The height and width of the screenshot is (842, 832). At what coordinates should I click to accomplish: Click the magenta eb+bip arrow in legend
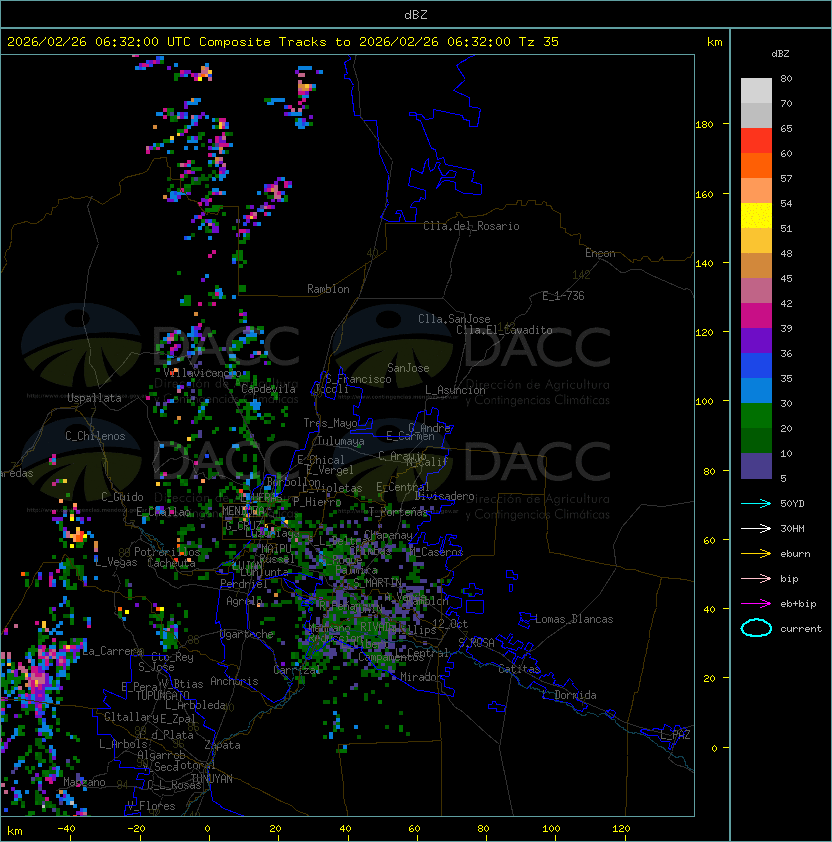756,604
